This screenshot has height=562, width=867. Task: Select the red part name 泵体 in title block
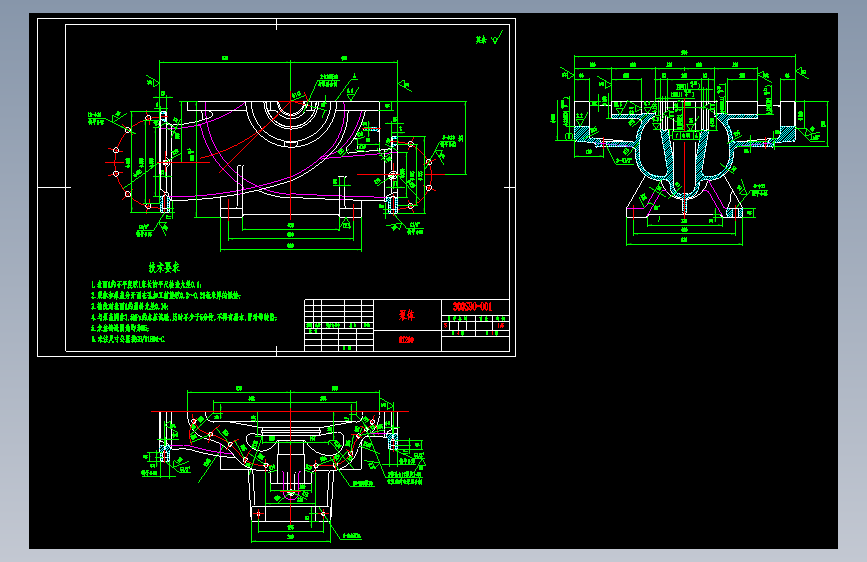[x=407, y=315]
